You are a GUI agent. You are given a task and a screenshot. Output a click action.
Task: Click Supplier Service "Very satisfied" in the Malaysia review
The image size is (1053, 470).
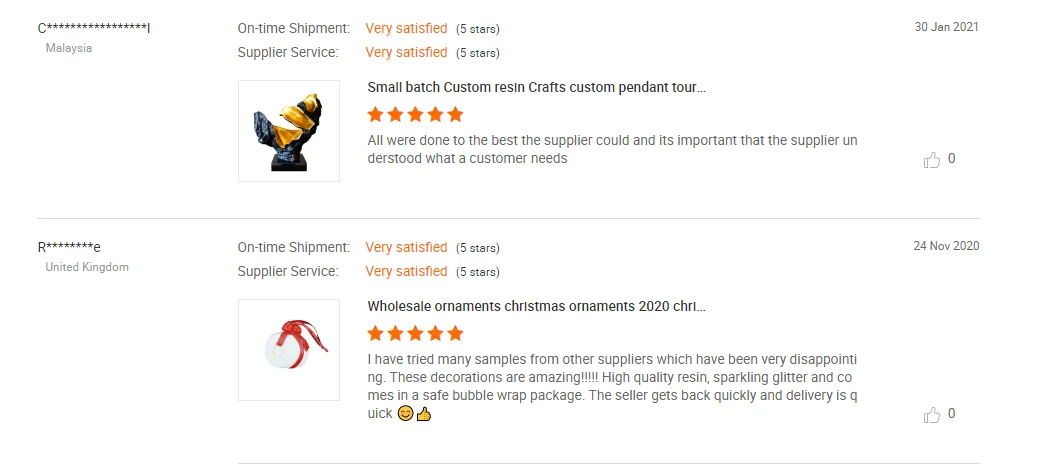coord(406,52)
